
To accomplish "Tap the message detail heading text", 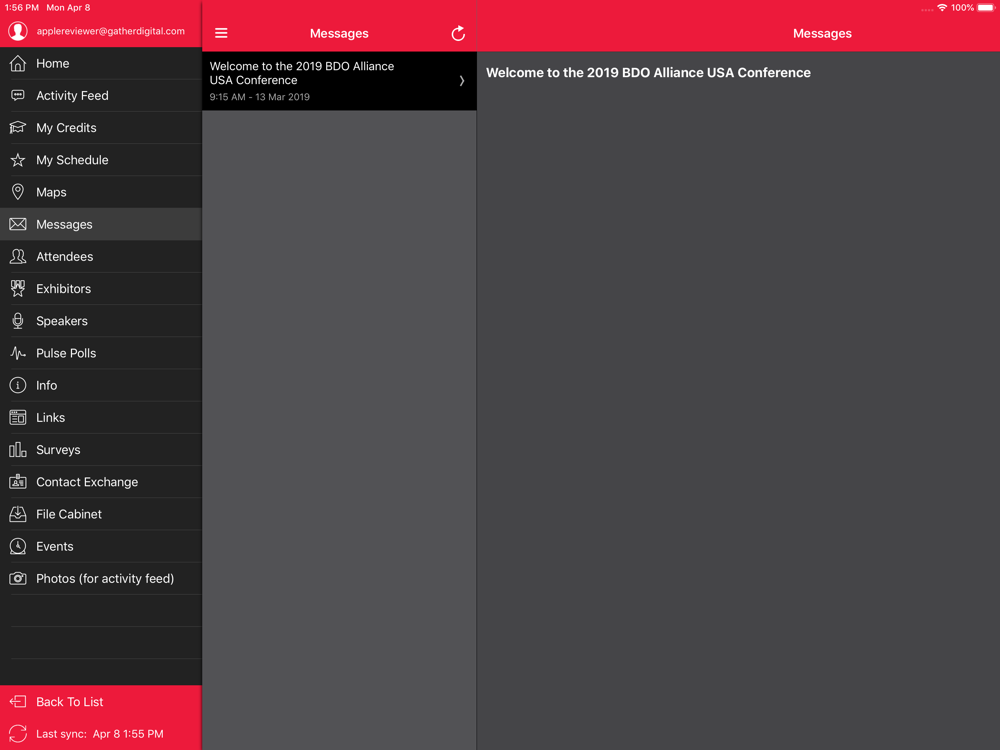I will point(648,73).
